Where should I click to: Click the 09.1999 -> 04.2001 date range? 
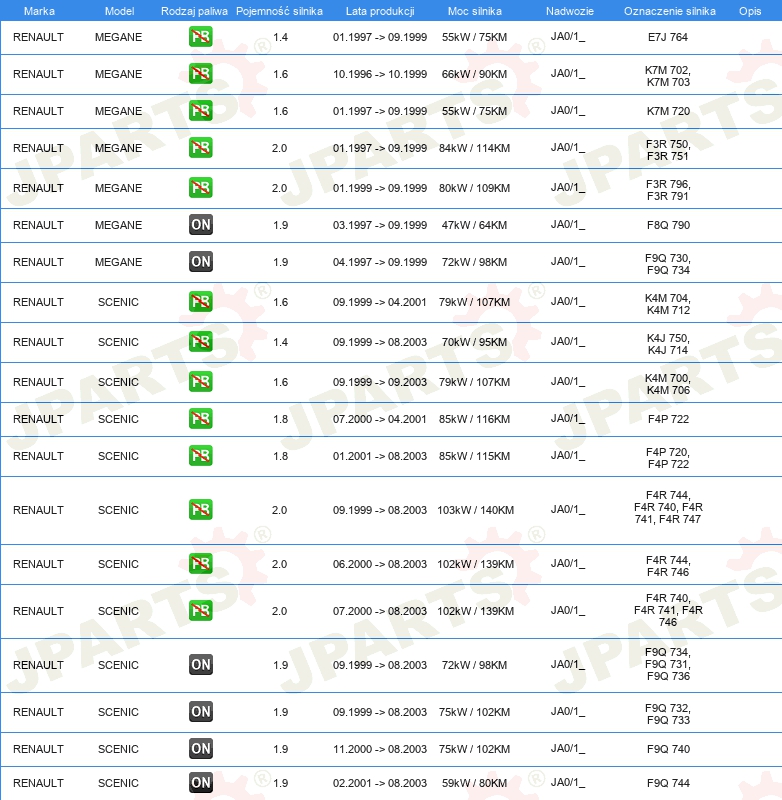click(x=380, y=302)
